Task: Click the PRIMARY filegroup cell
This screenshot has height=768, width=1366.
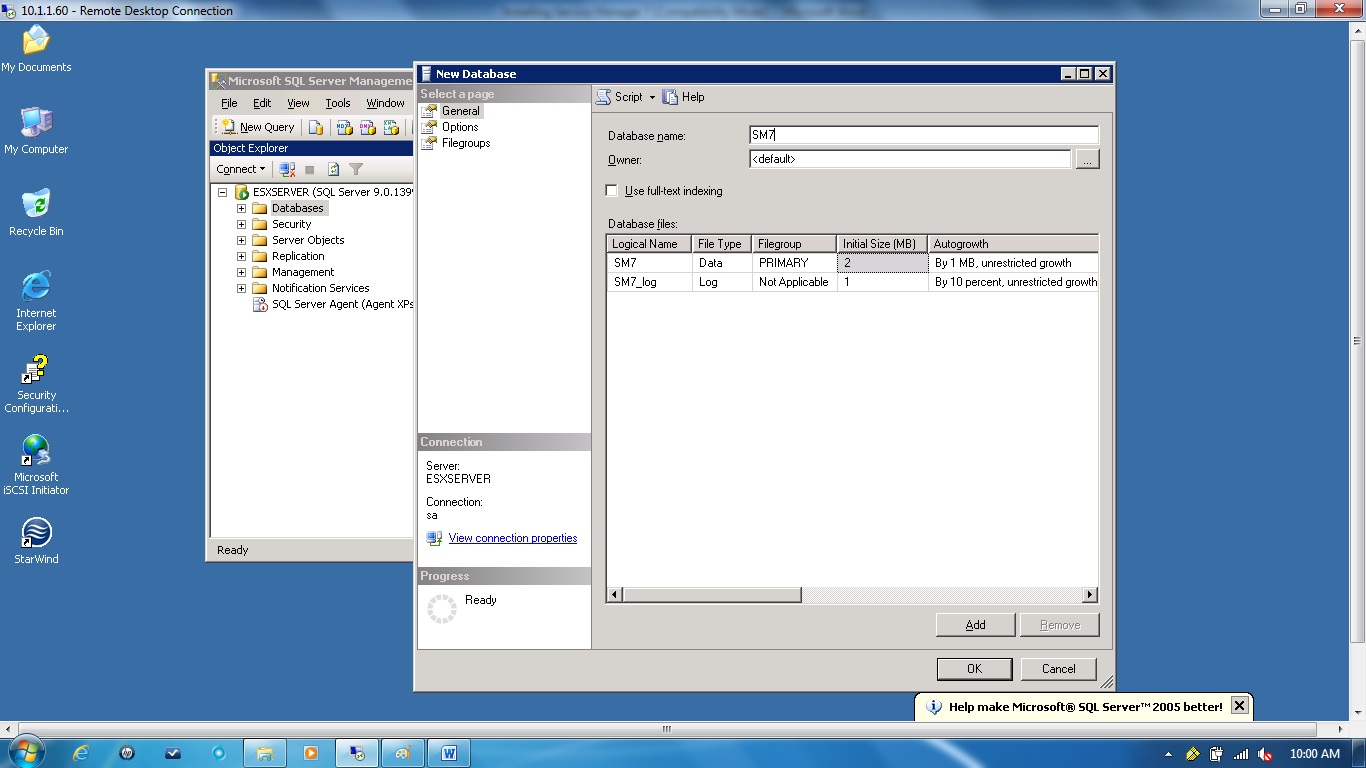Action: point(794,263)
